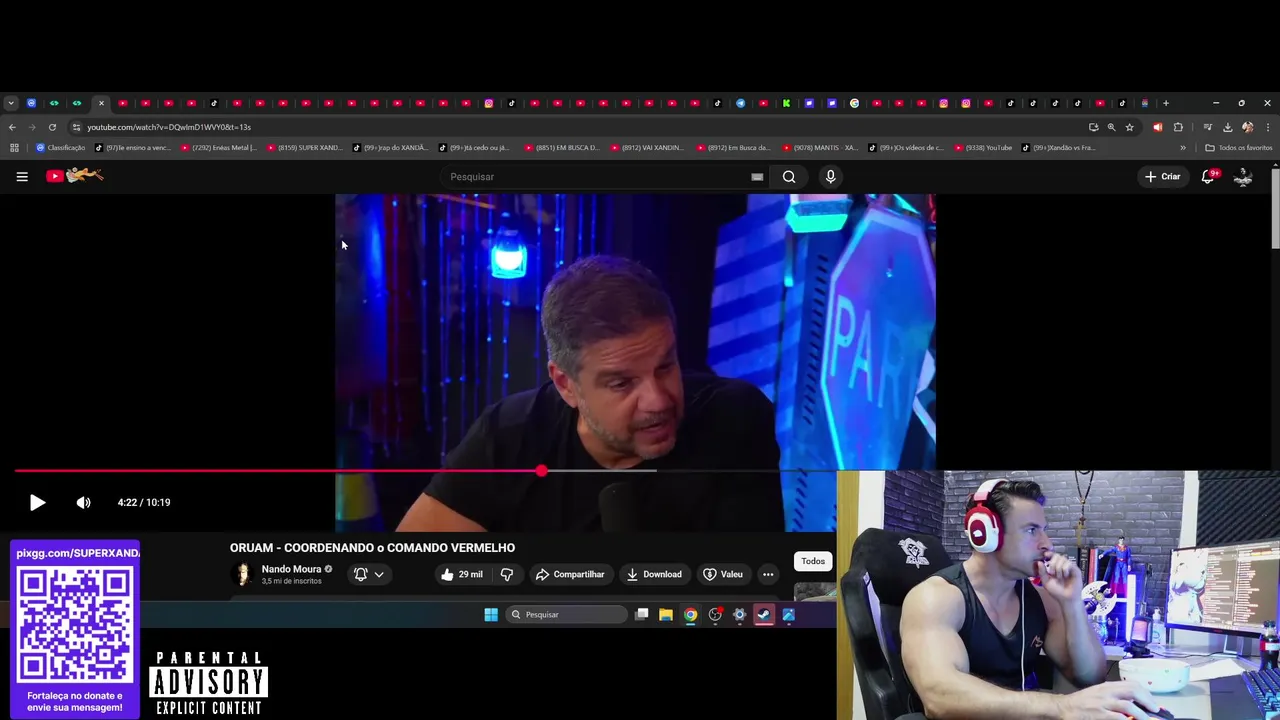Open the YouTube hamburger guide menu
The image size is (1280, 720).
pos(22,177)
